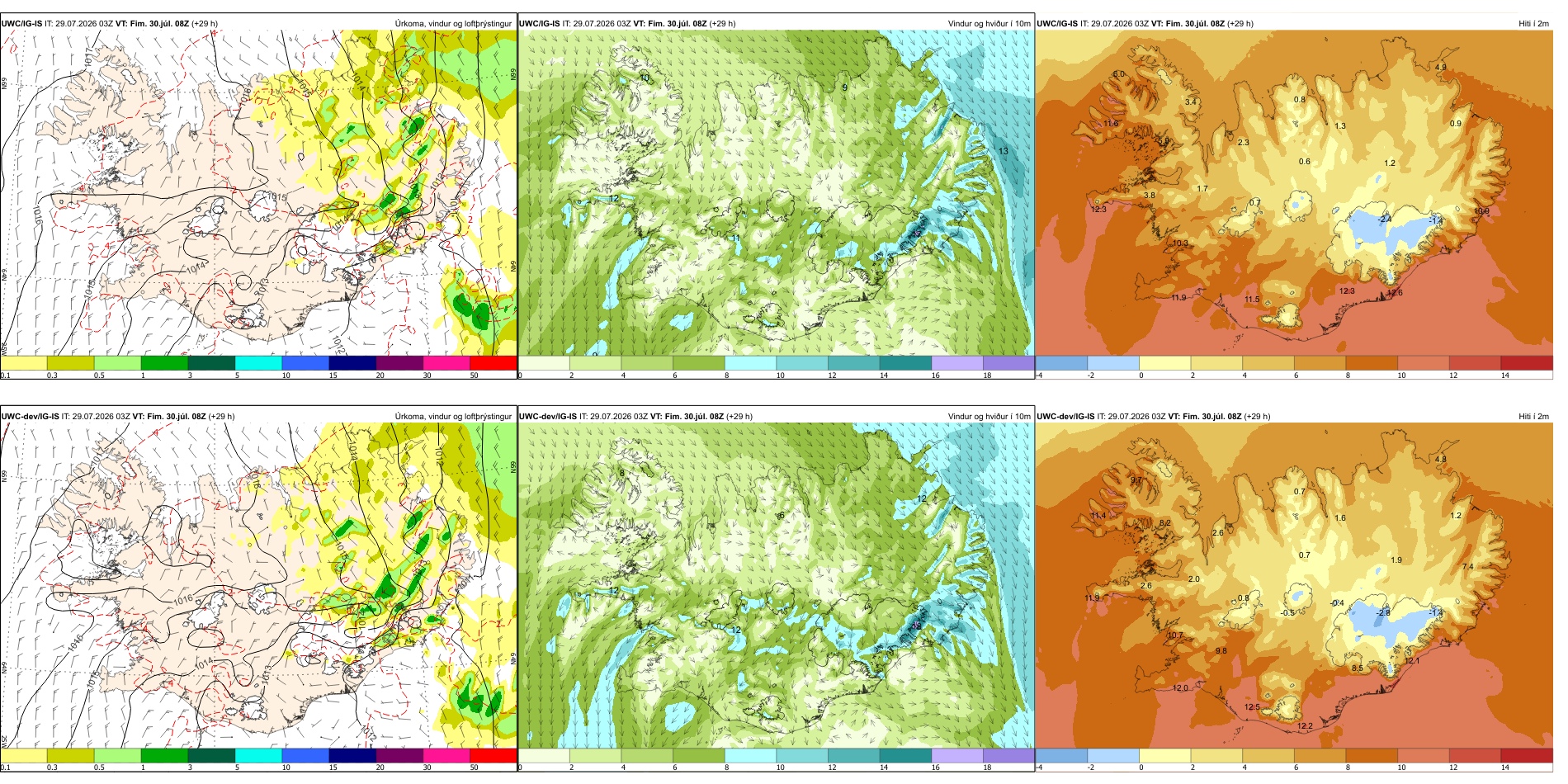Pick the violet 18 swatch in the UWC-dev wind legend
Image resolution: width=1568 pixels, height=784 pixels.
(1008, 756)
